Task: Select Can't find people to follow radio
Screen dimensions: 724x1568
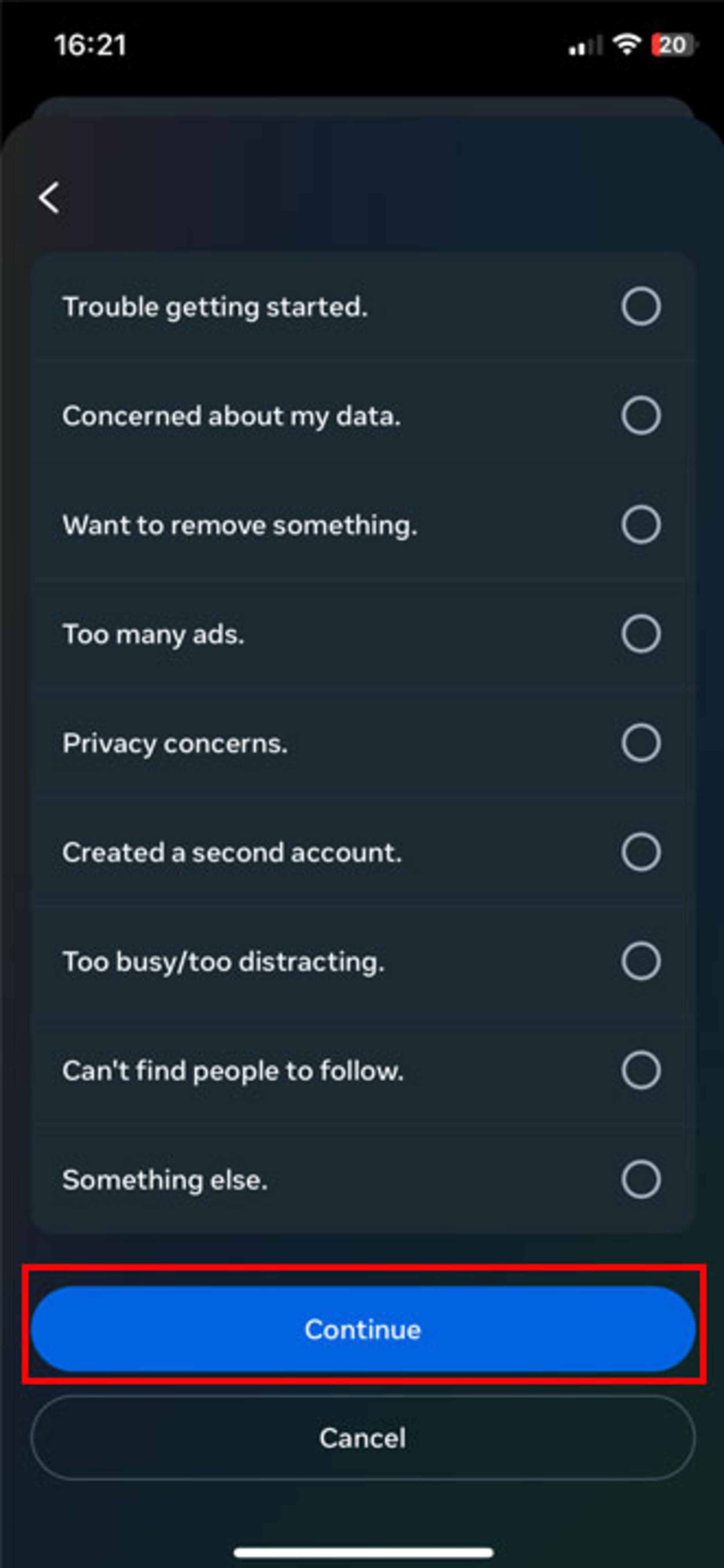Action: [641, 1070]
